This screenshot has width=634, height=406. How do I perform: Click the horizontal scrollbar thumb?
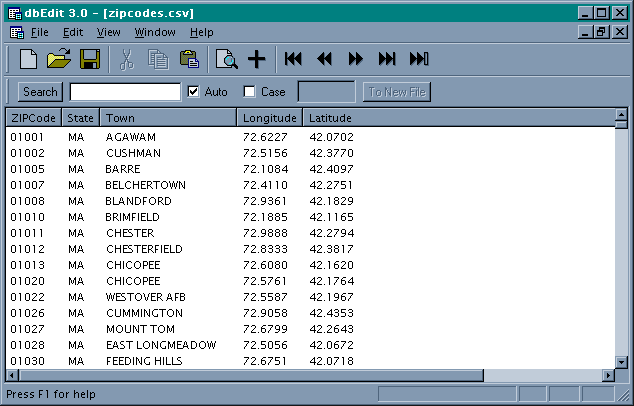point(251,375)
